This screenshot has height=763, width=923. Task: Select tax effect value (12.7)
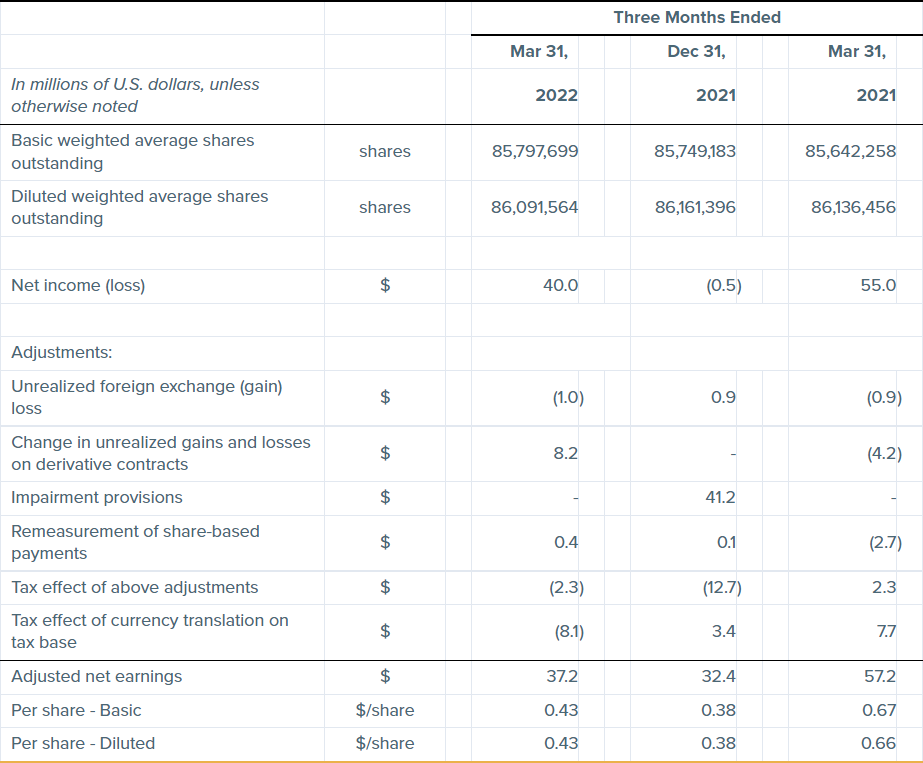(721, 588)
